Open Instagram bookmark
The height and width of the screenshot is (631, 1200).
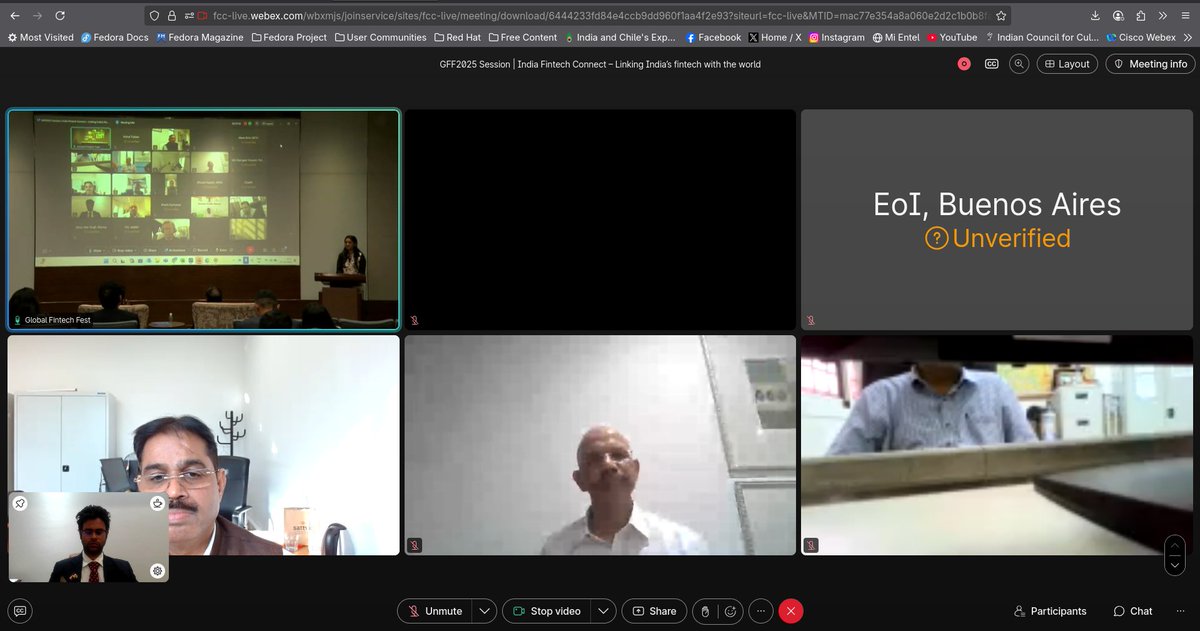click(x=837, y=37)
